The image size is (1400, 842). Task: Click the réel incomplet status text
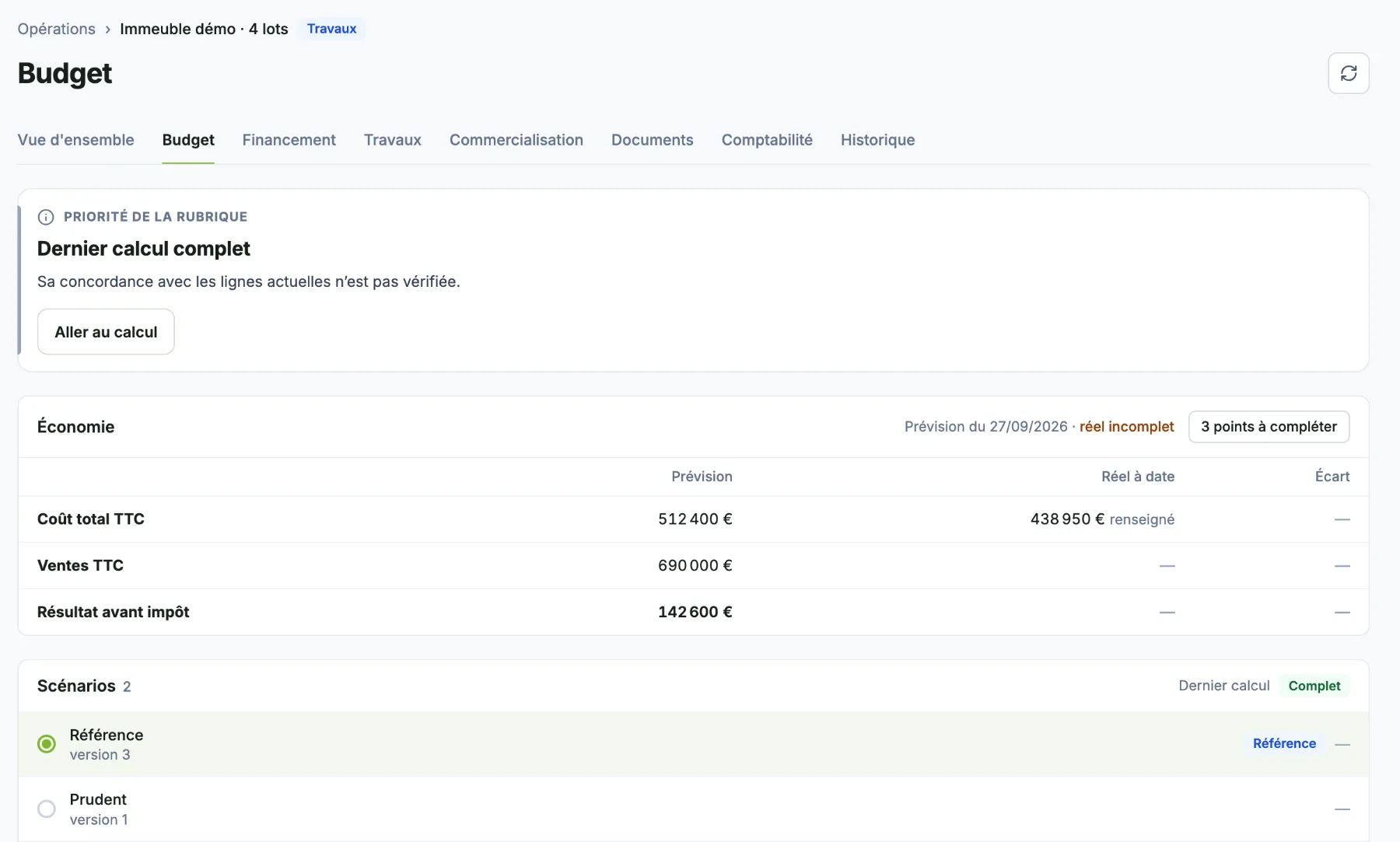coord(1126,426)
